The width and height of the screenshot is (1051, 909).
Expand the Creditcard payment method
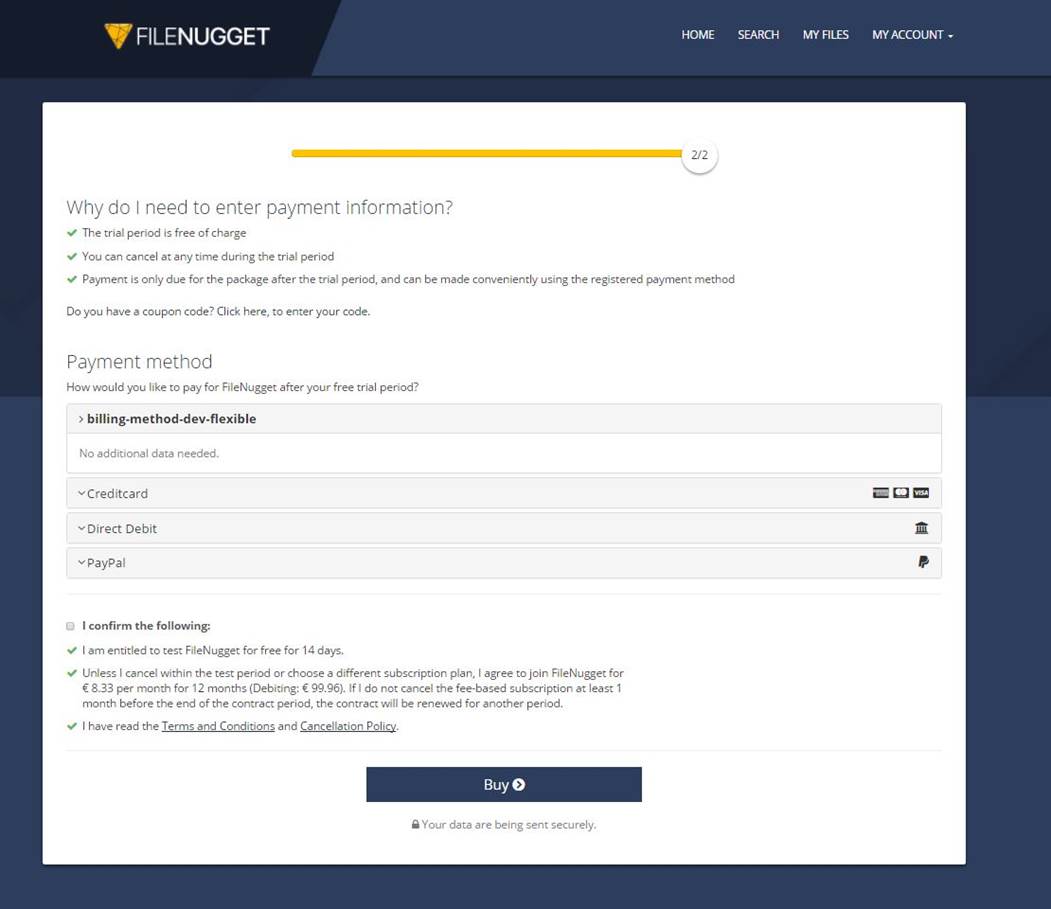(503, 493)
